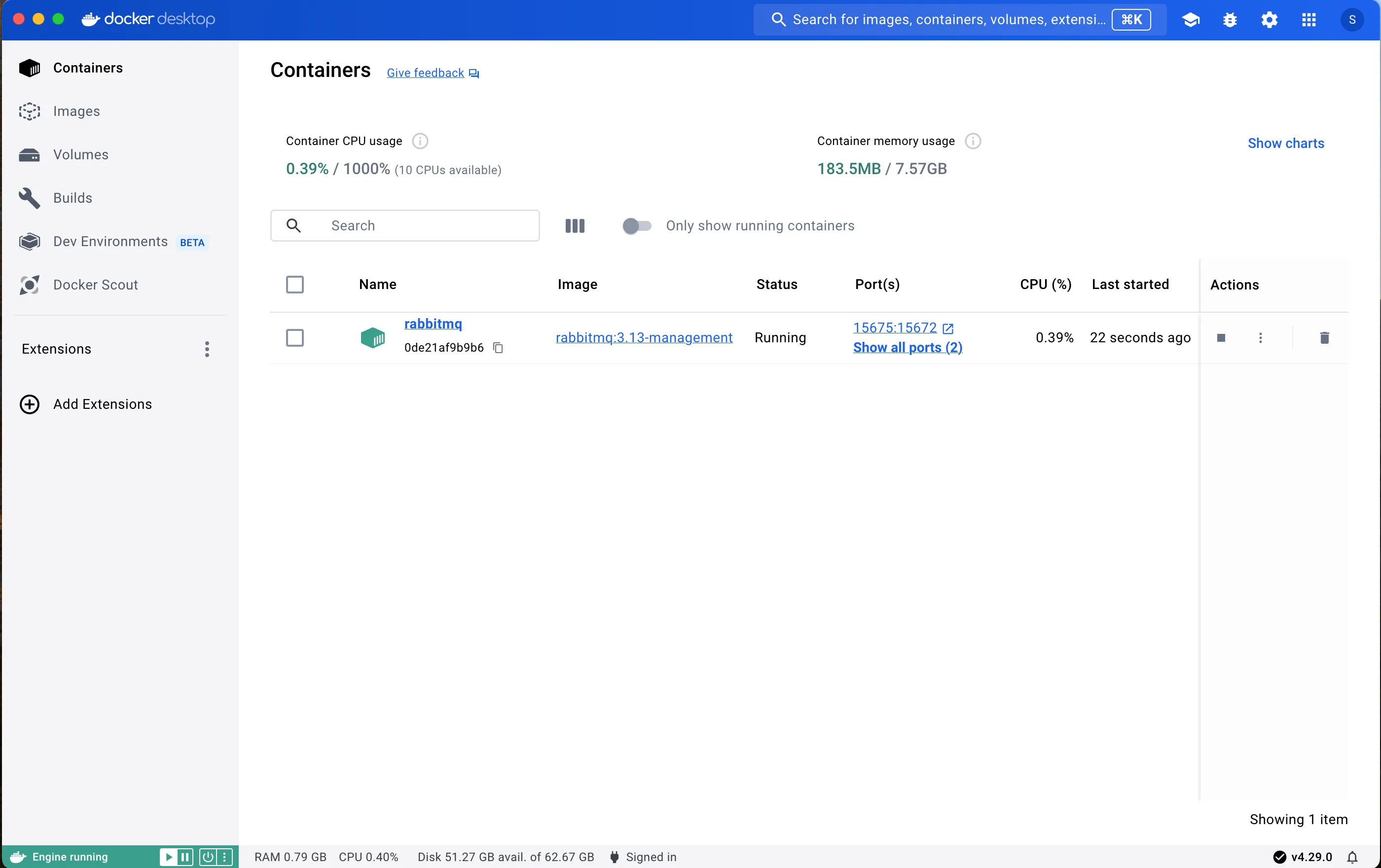Screen dimensions: 1381x868
Task: Check the select-all containers checkbox
Action: pyautogui.click(x=295, y=285)
